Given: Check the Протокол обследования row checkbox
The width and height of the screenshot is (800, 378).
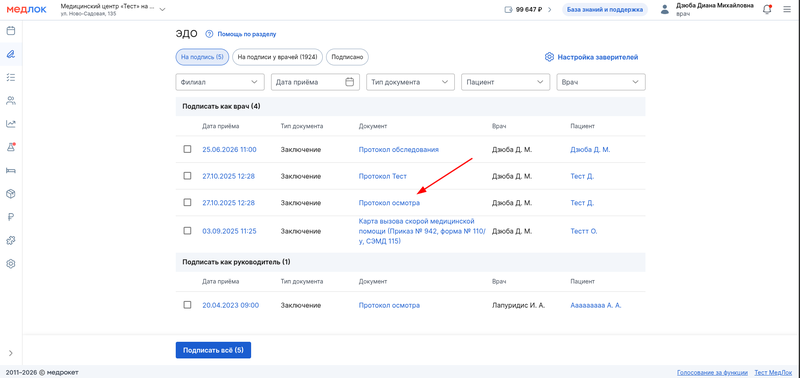Looking at the screenshot, I should [187, 149].
